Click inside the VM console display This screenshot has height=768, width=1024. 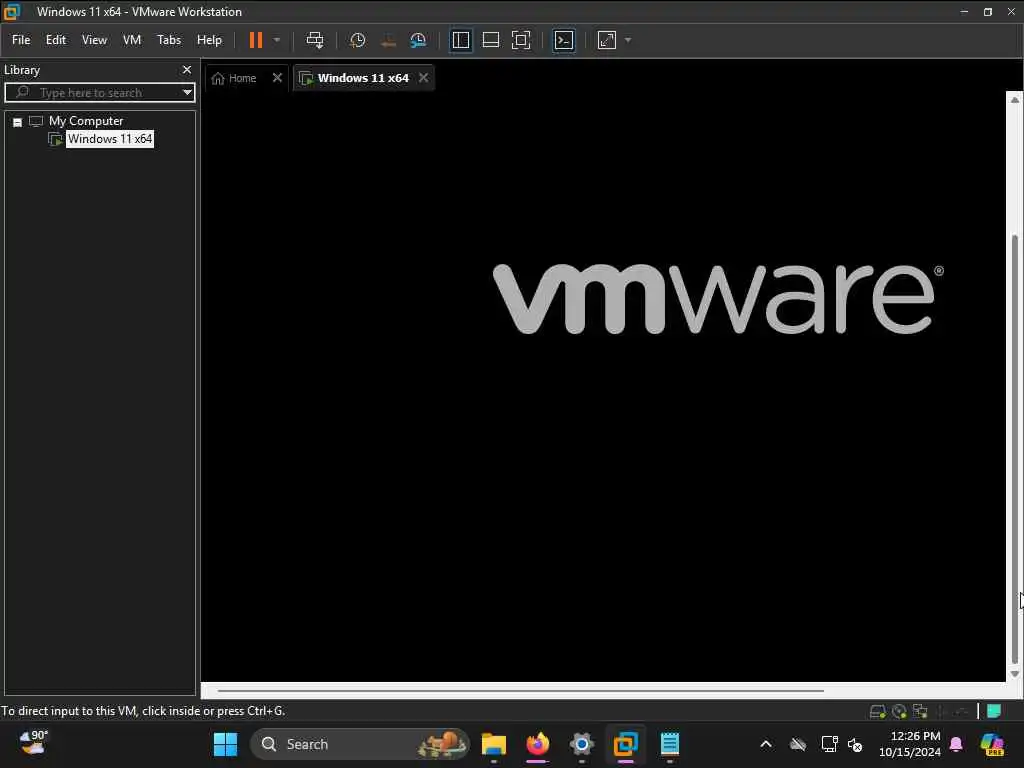click(x=603, y=385)
